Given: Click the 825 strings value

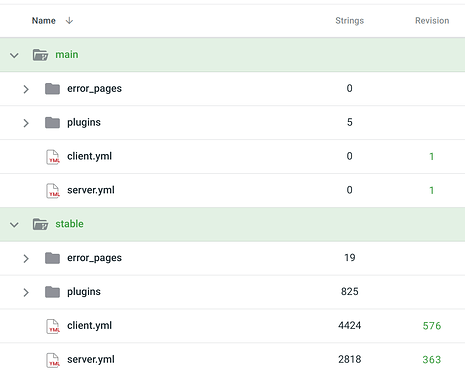Looking at the screenshot, I should coord(349,292).
